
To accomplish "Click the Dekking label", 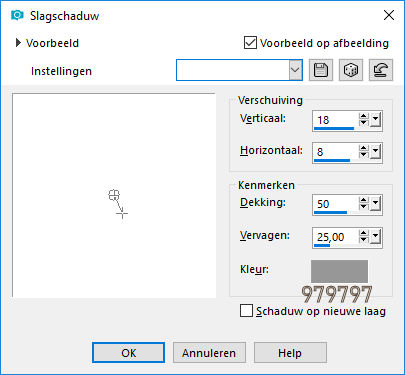I will [263, 202].
